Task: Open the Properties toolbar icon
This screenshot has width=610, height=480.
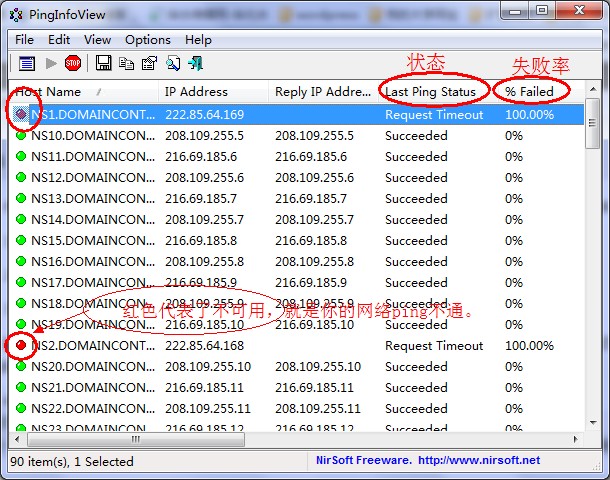Action: (149, 64)
